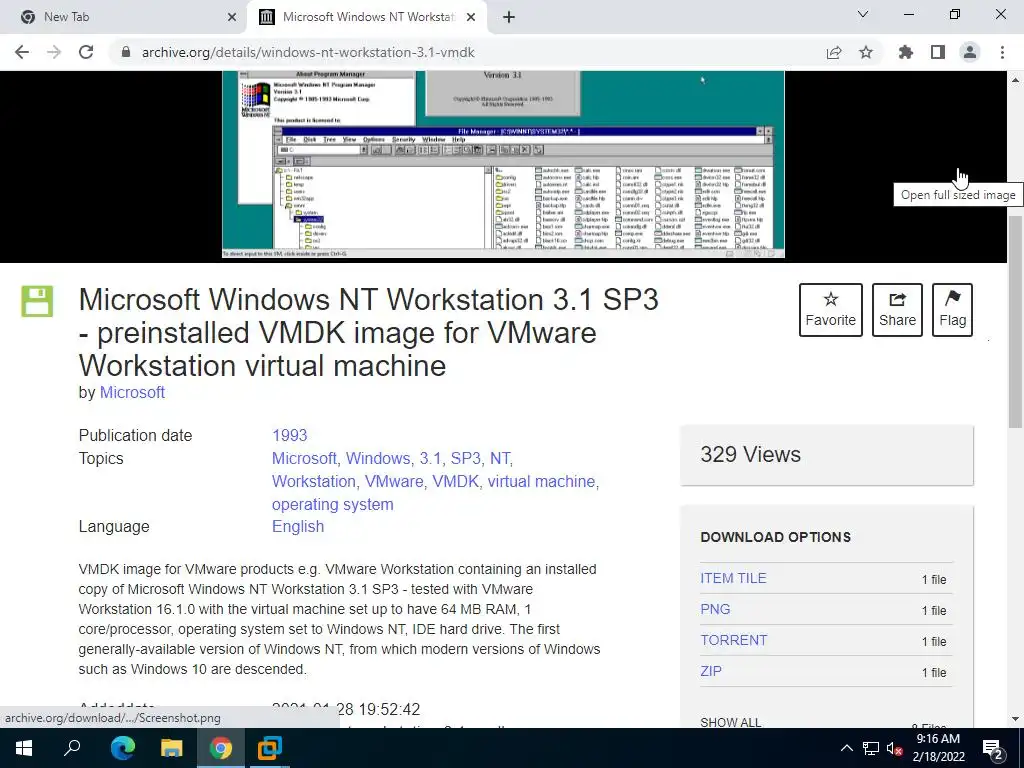This screenshot has width=1024, height=768.
Task: Open the notification center icon
Action: point(993,749)
